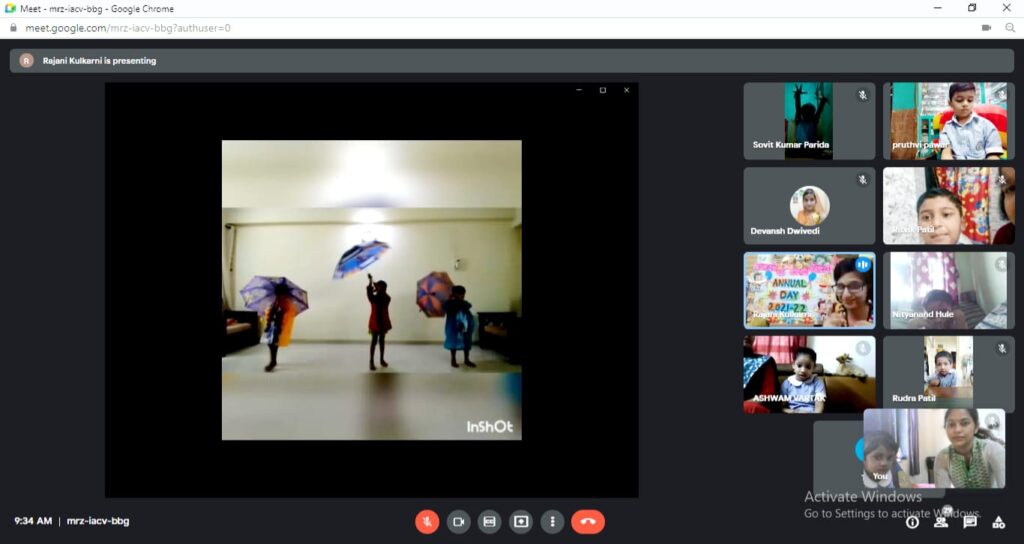Select the ASHWAM VARTAK video tile
The width and height of the screenshot is (1024, 544).
coord(809,375)
